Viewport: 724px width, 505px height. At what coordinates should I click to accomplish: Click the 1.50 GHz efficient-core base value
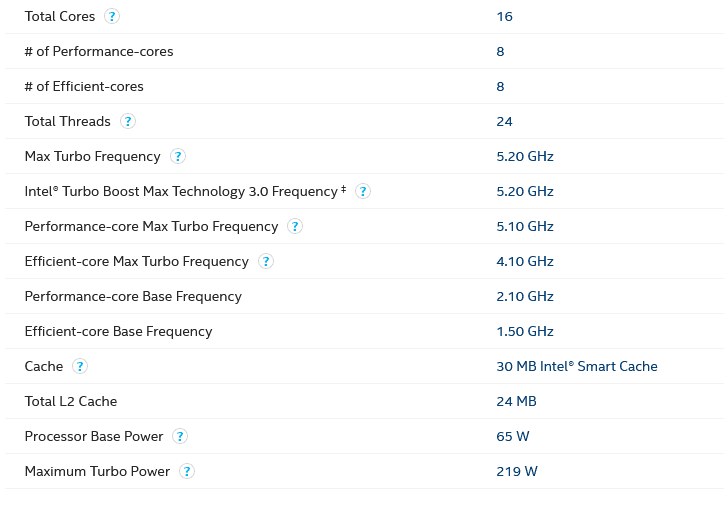(x=525, y=331)
